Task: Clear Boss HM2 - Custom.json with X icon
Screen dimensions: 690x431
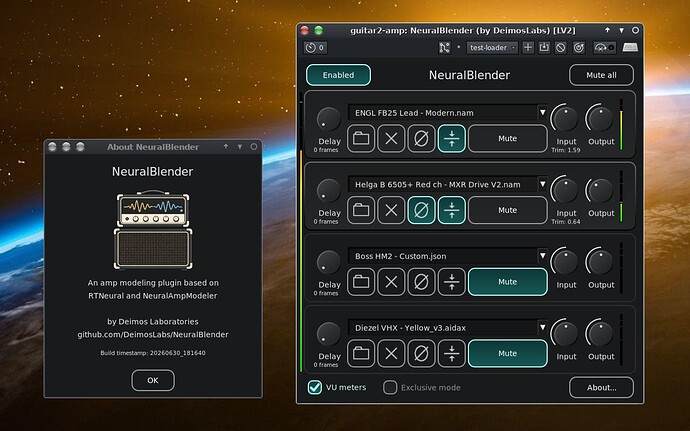Action: click(x=391, y=282)
